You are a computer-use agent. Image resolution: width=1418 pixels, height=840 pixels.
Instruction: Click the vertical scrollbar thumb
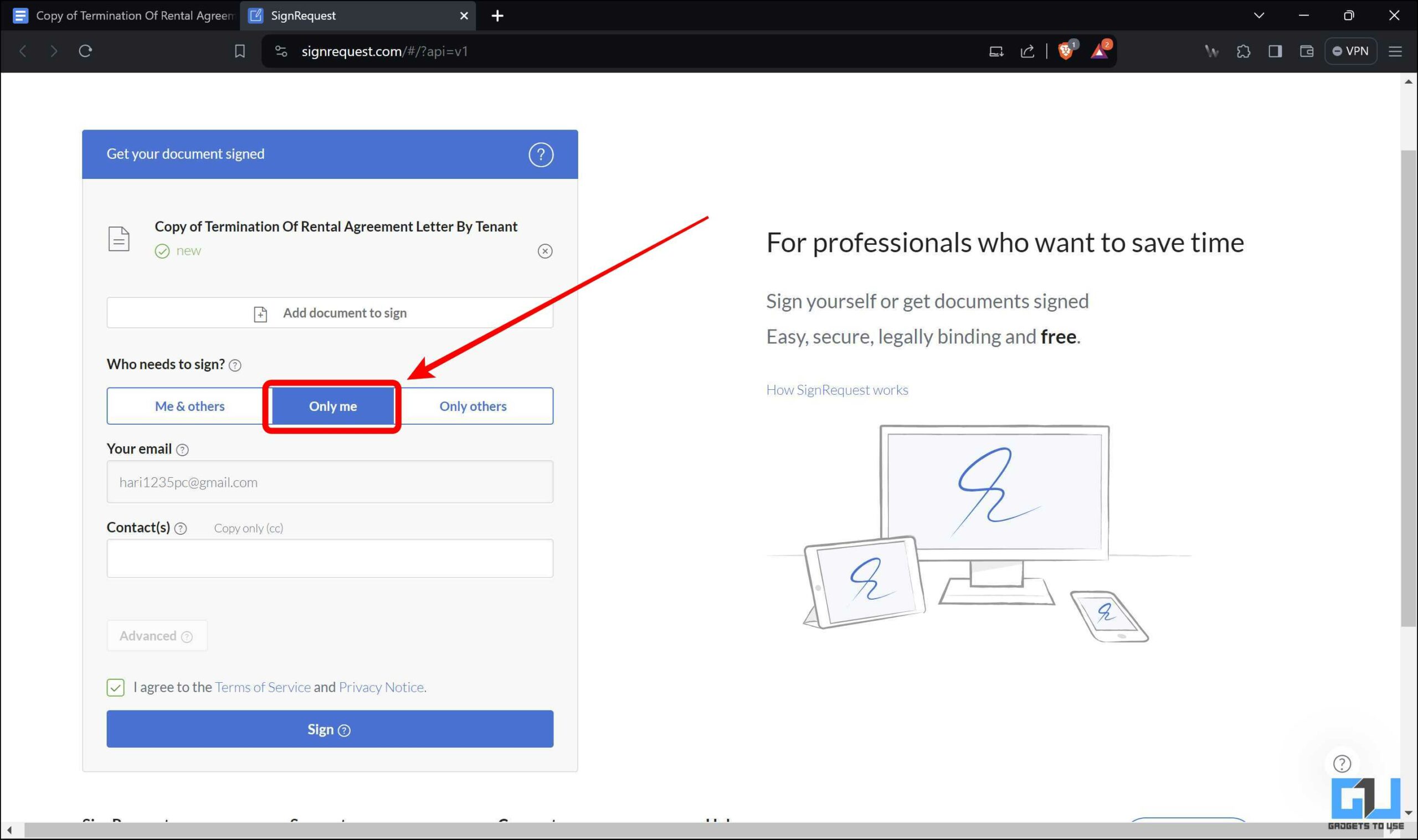[x=1409, y=388]
